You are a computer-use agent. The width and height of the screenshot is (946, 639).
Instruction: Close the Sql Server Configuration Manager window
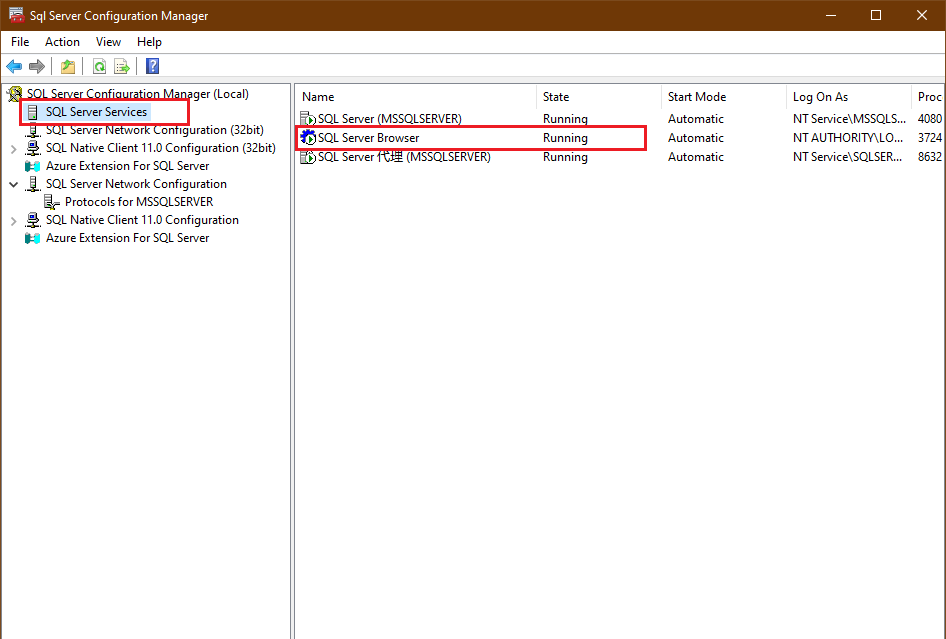(x=922, y=15)
